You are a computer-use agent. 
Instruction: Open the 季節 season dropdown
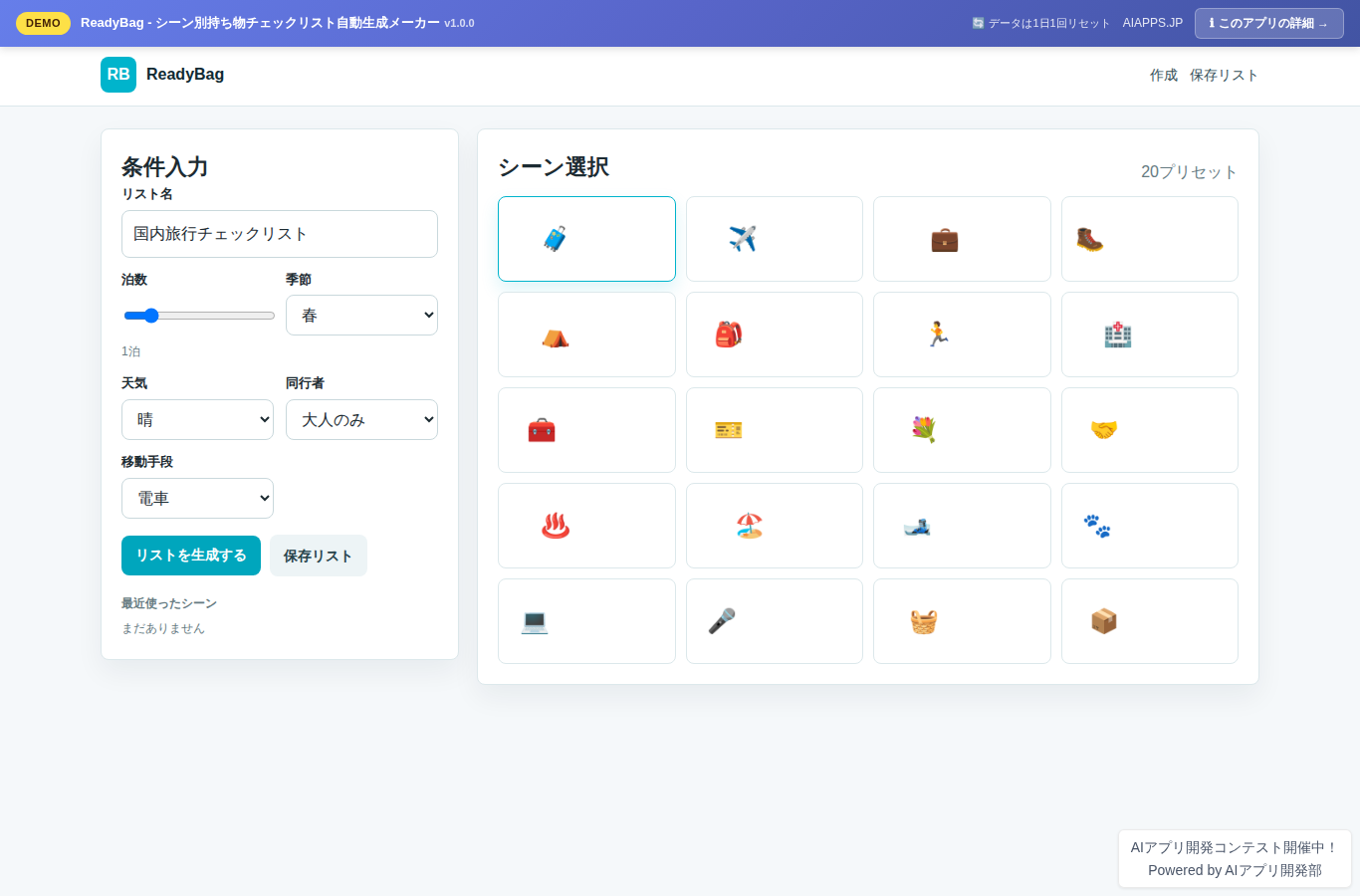(361, 315)
